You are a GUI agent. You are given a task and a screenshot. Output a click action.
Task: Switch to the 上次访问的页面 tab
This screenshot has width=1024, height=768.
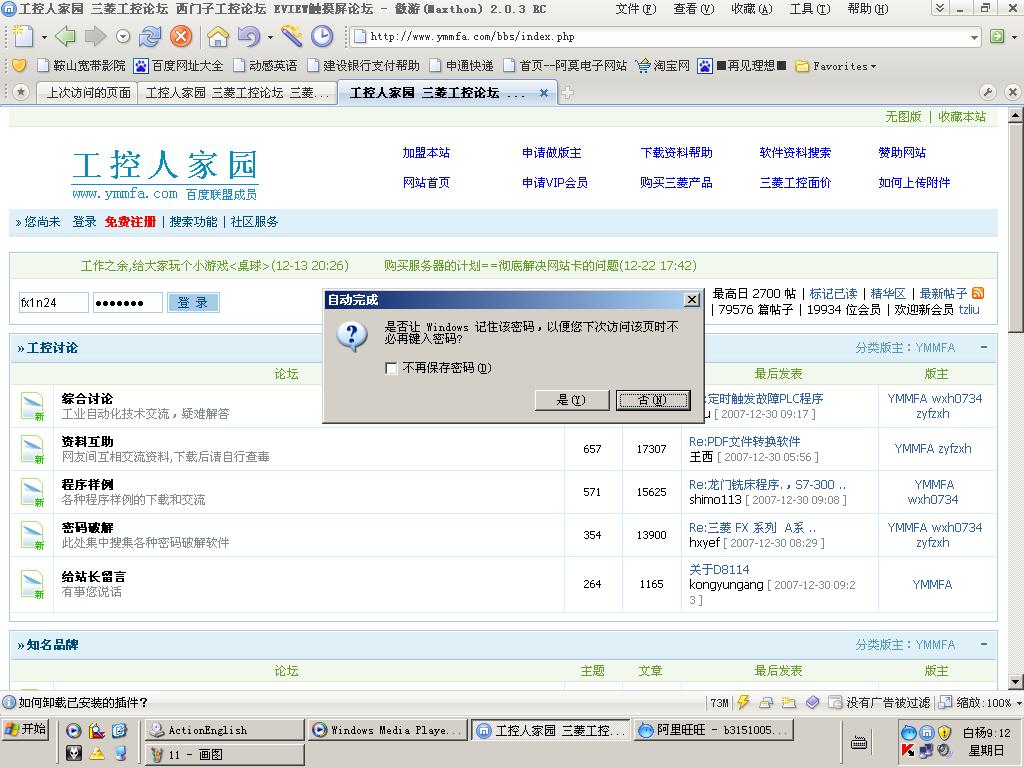click(x=88, y=93)
